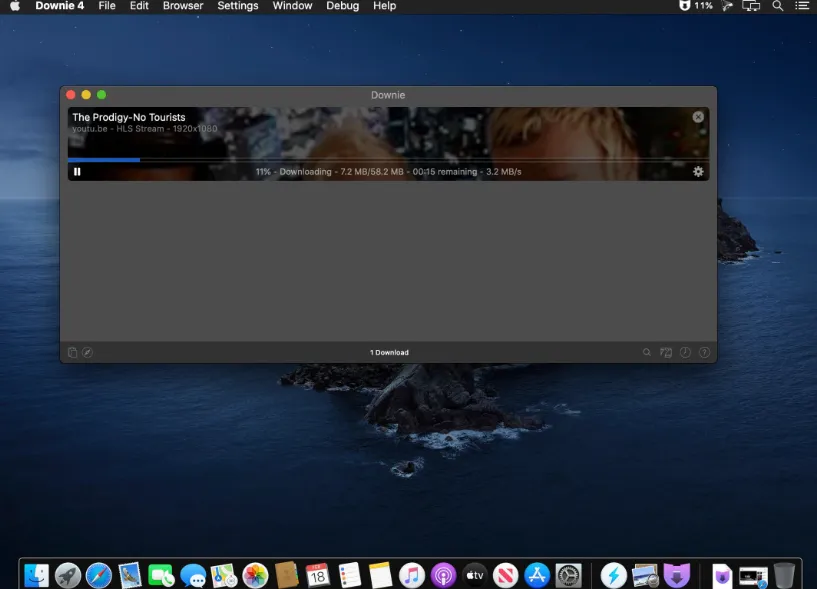Viewport: 817px width, 589px height.
Task: Open the File menu
Action: [x=107, y=6]
